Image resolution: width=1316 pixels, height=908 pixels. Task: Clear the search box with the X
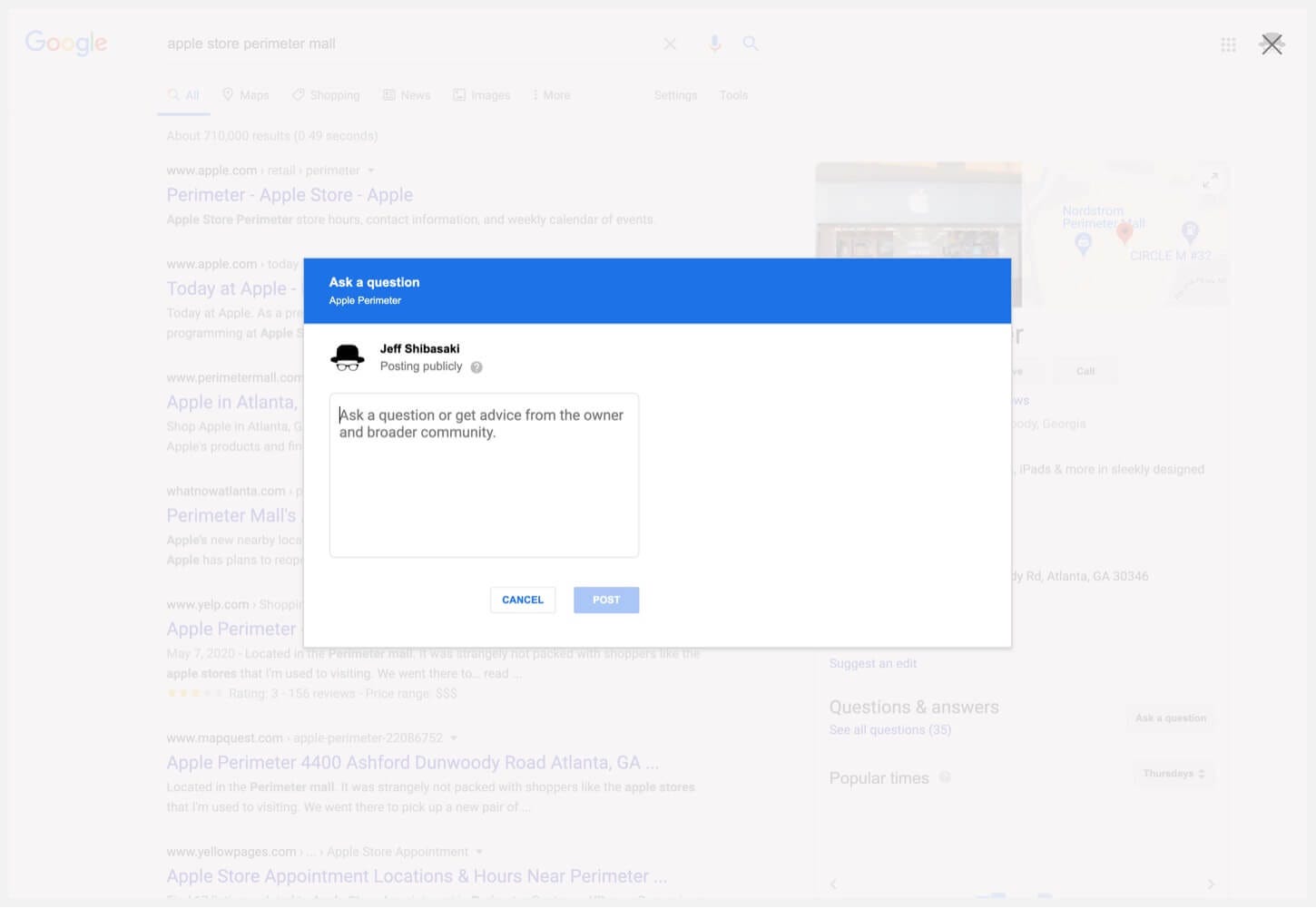coord(670,44)
